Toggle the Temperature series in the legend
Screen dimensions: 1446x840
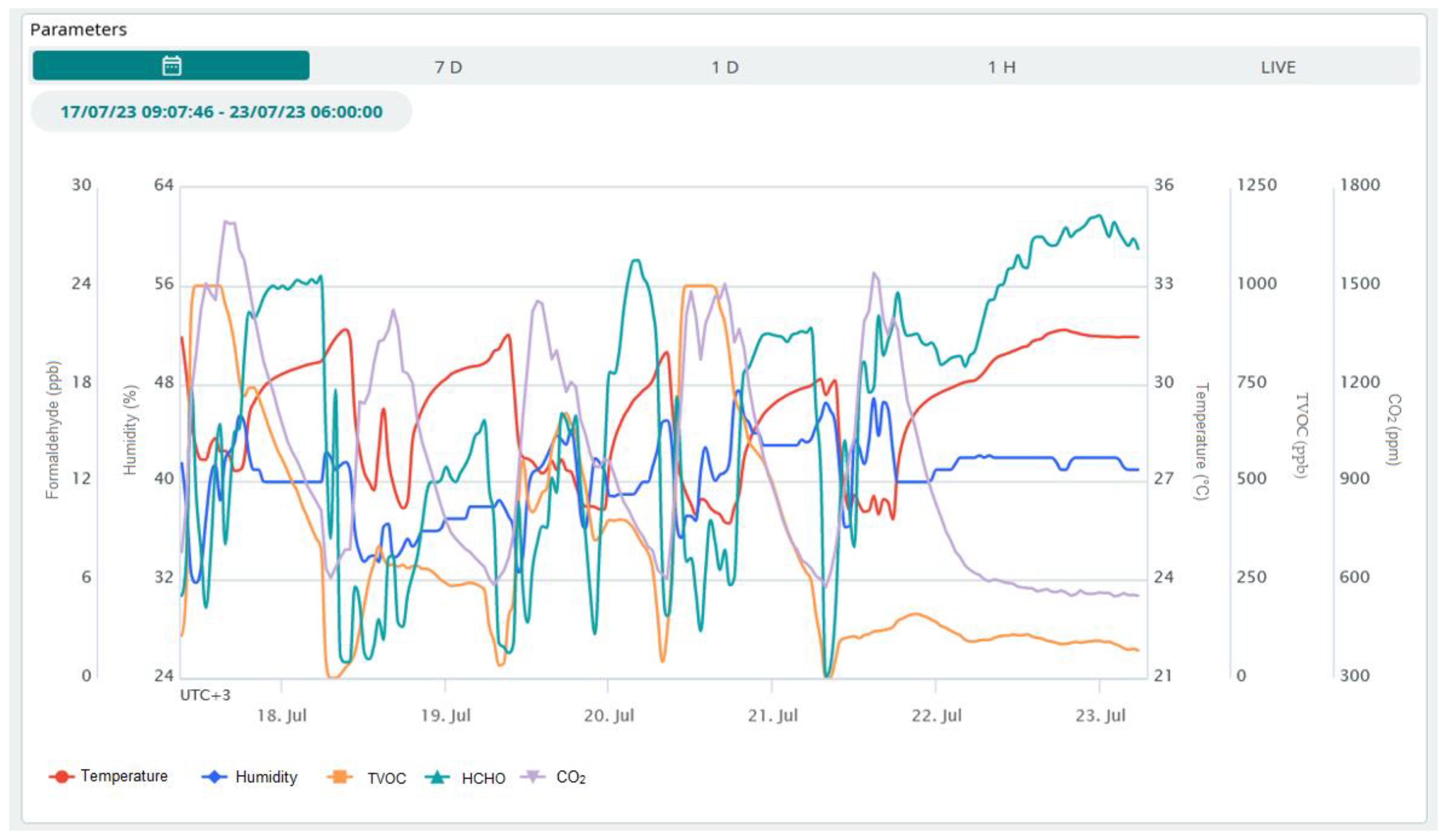click(x=109, y=776)
